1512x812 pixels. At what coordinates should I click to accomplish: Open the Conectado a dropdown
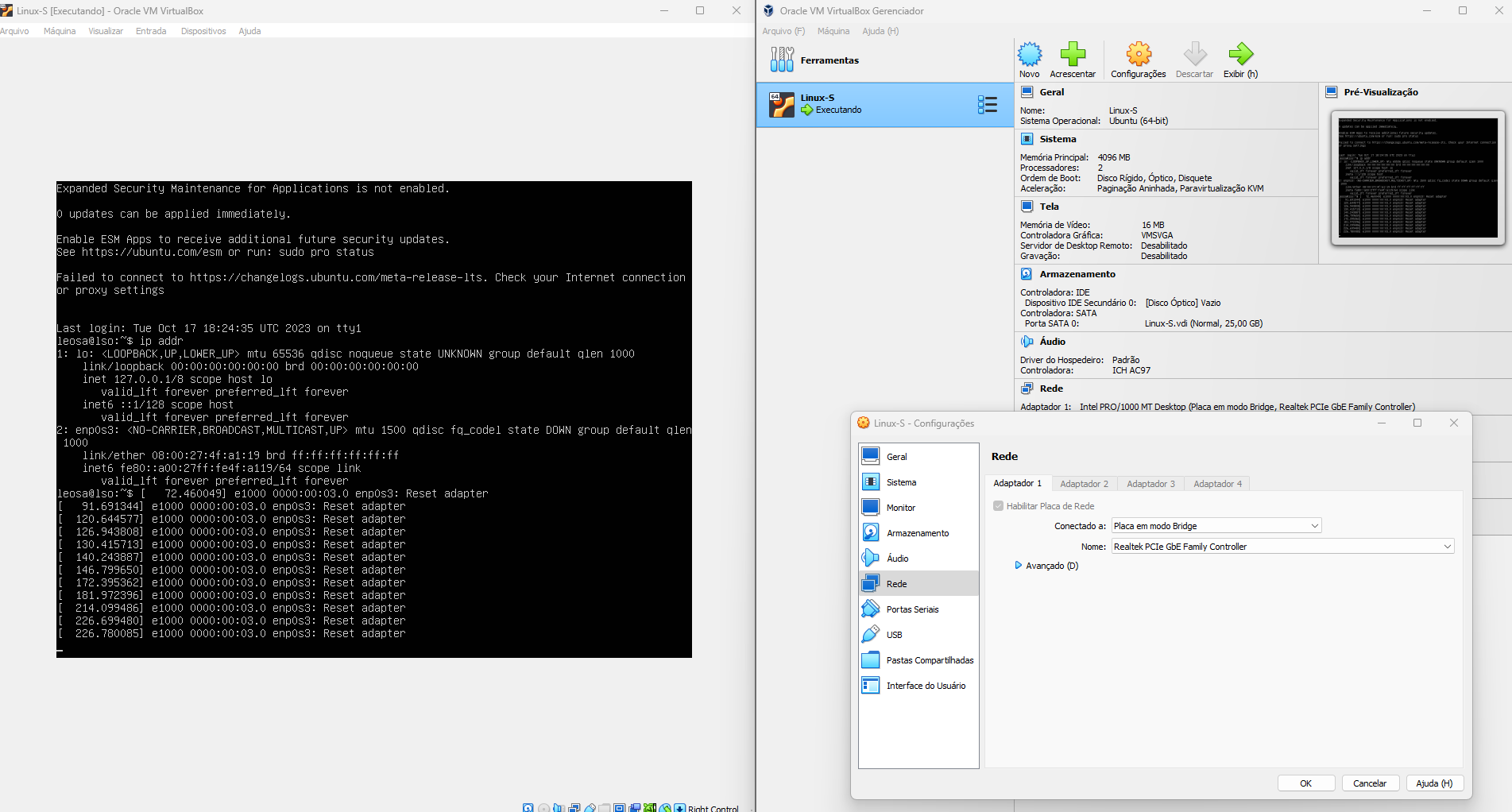coord(1216,526)
